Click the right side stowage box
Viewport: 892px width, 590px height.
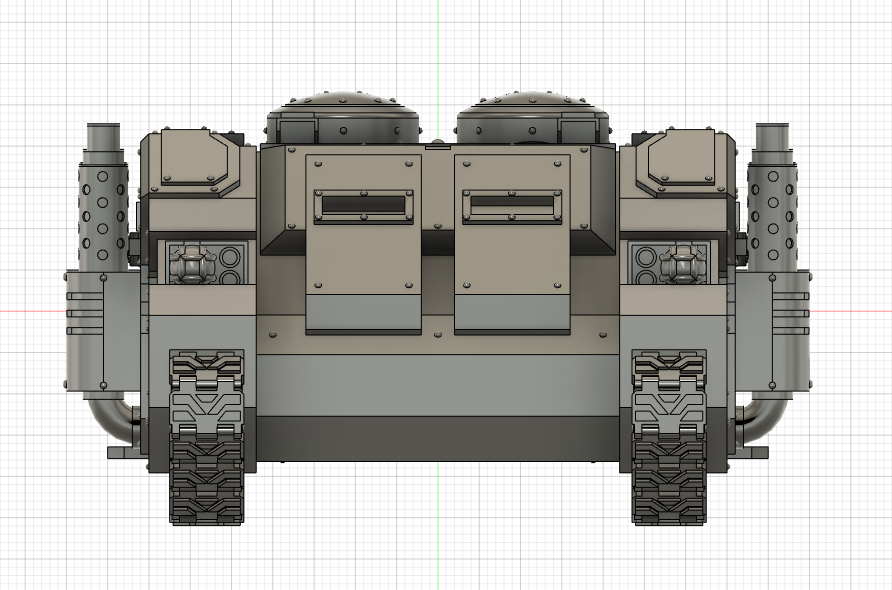click(x=774, y=331)
